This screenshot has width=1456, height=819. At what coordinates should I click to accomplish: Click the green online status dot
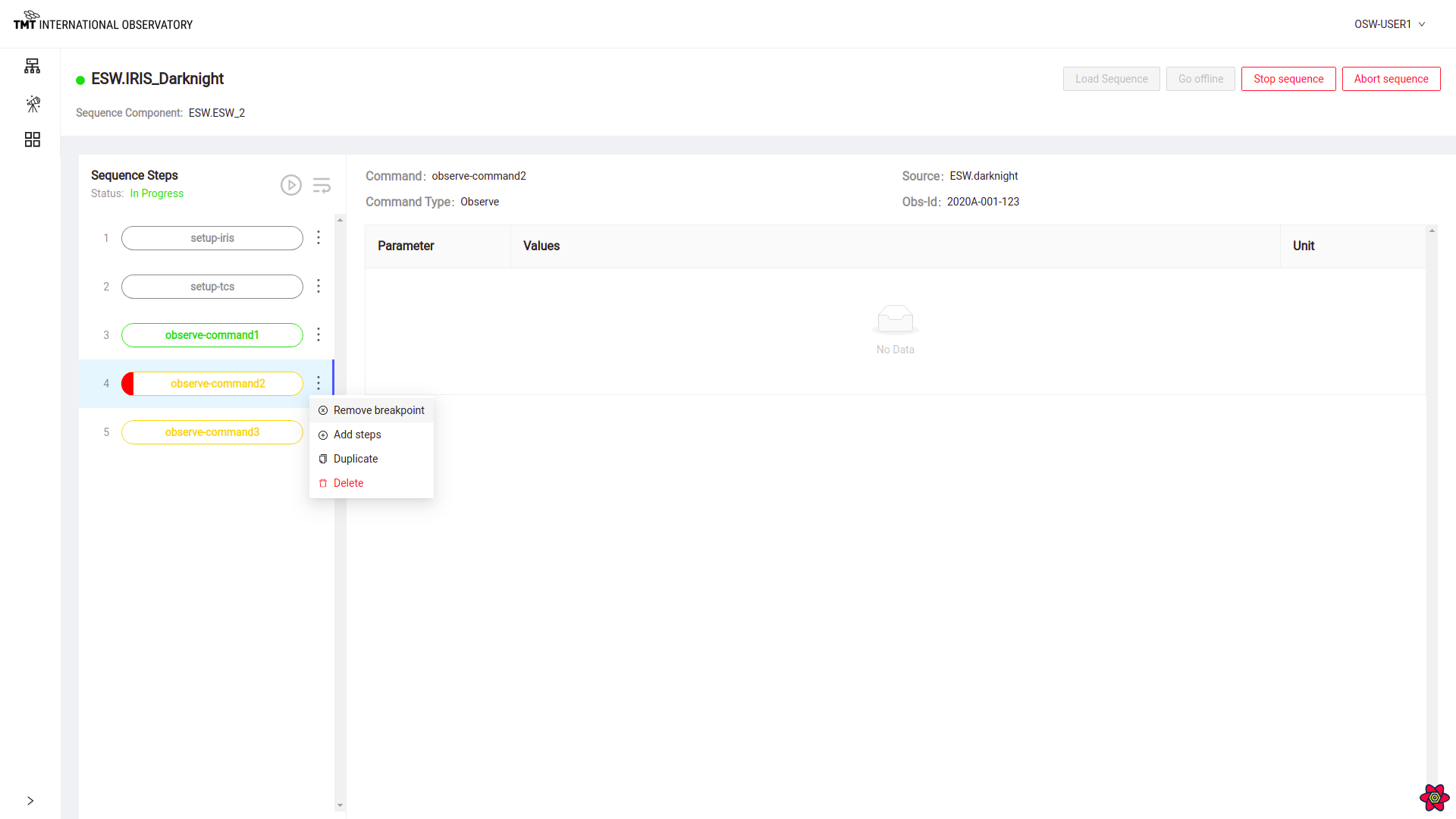click(80, 80)
